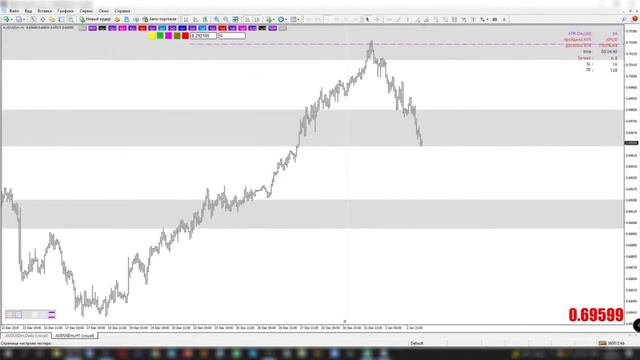Image resolution: width=640 pixels, height=360 pixels.
Task: Click the Spread label in info panel
Action: coord(584,58)
